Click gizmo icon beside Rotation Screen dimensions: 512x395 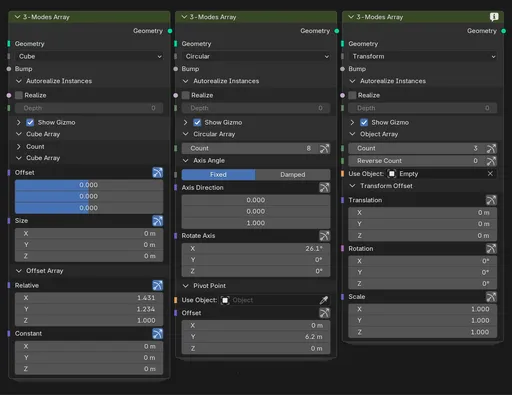point(491,248)
